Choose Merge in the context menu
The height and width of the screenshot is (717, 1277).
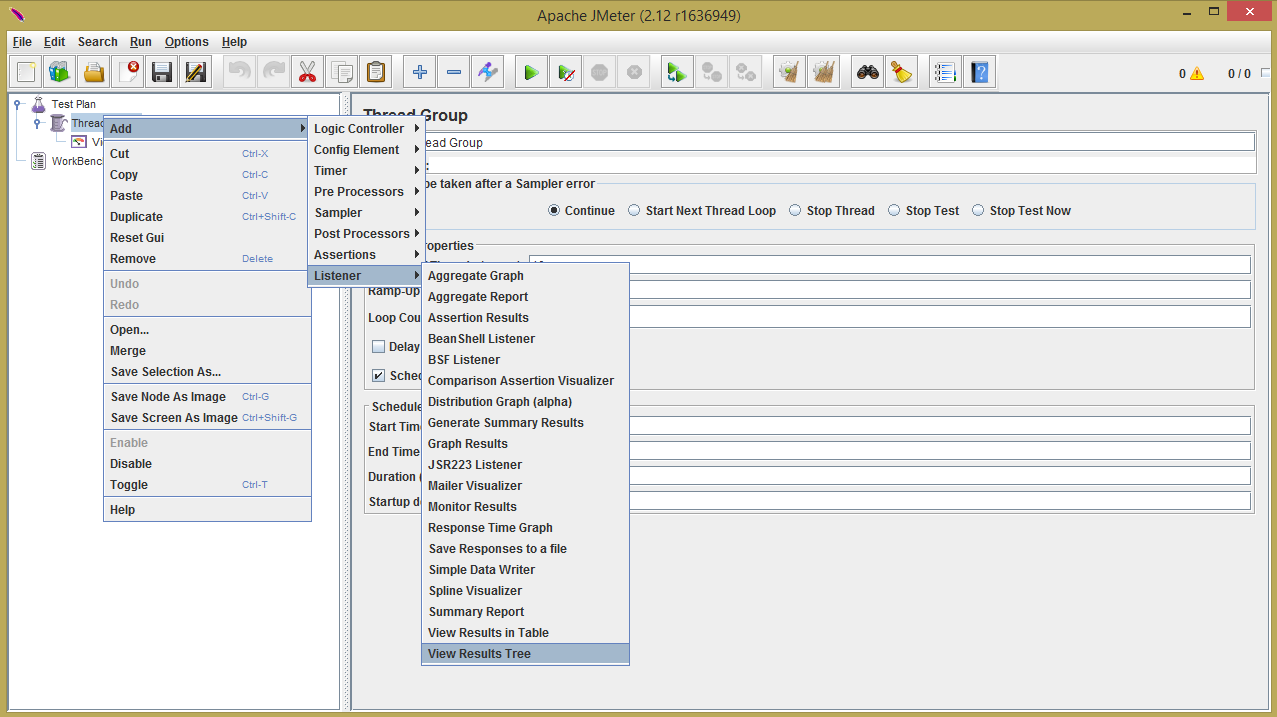[207, 351]
